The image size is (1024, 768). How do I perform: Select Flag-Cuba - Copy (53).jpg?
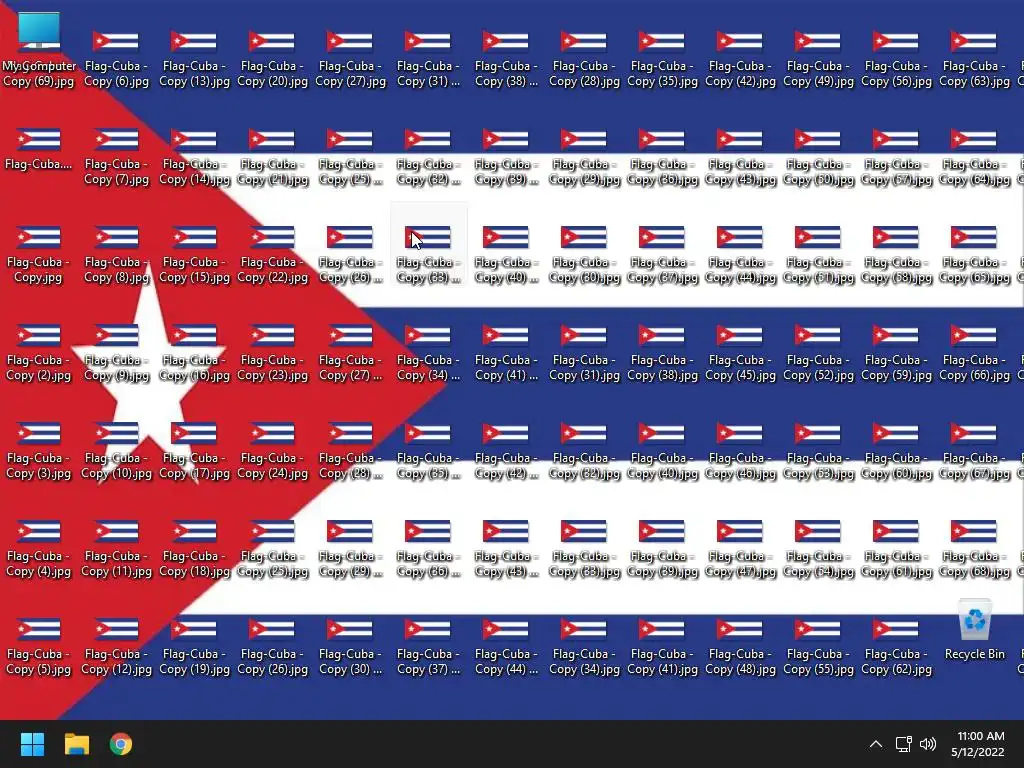(818, 451)
